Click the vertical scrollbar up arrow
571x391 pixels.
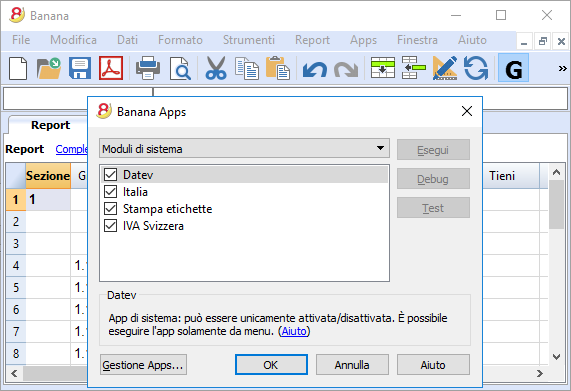coord(556,172)
